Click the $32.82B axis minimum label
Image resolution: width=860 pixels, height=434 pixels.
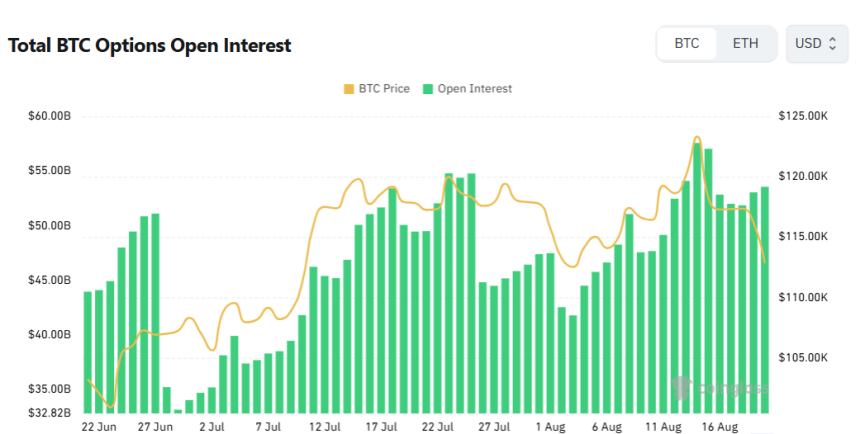(50, 412)
